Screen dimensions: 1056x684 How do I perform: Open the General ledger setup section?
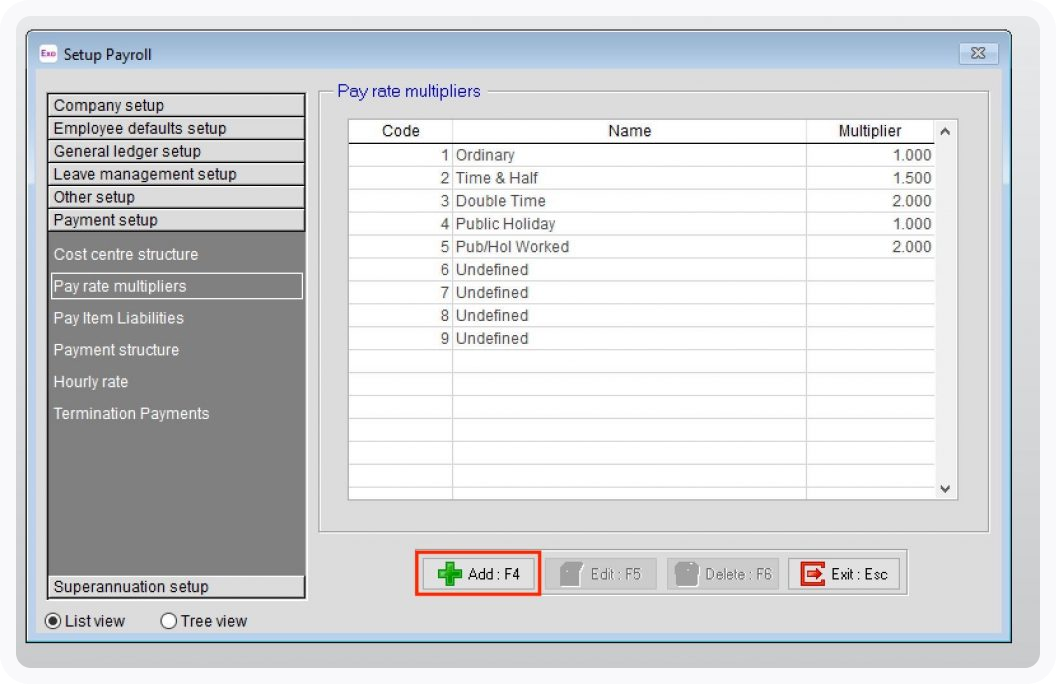[x=176, y=151]
